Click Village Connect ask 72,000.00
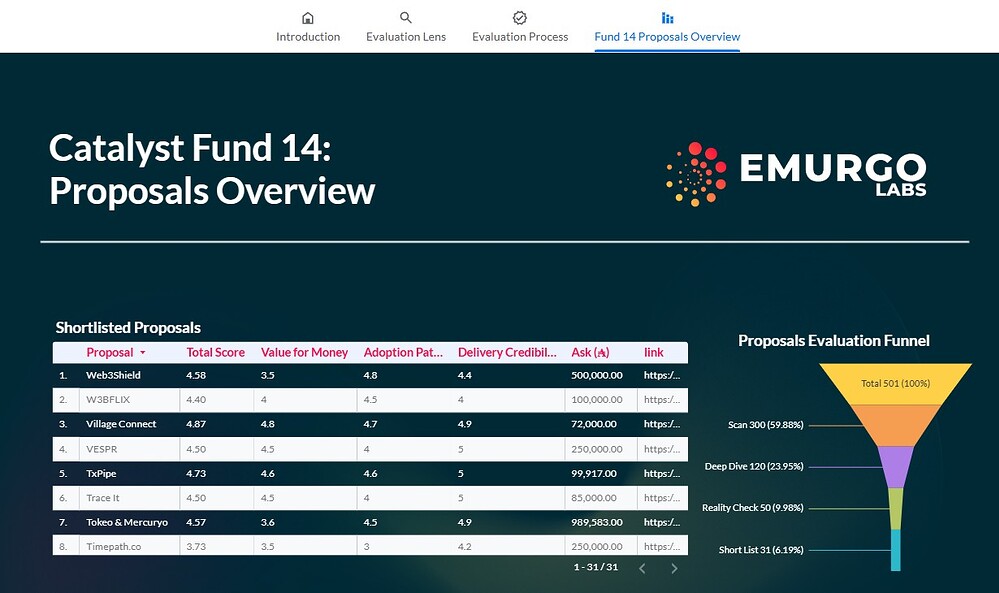Screen dimensions: 999x593 click(x=594, y=424)
